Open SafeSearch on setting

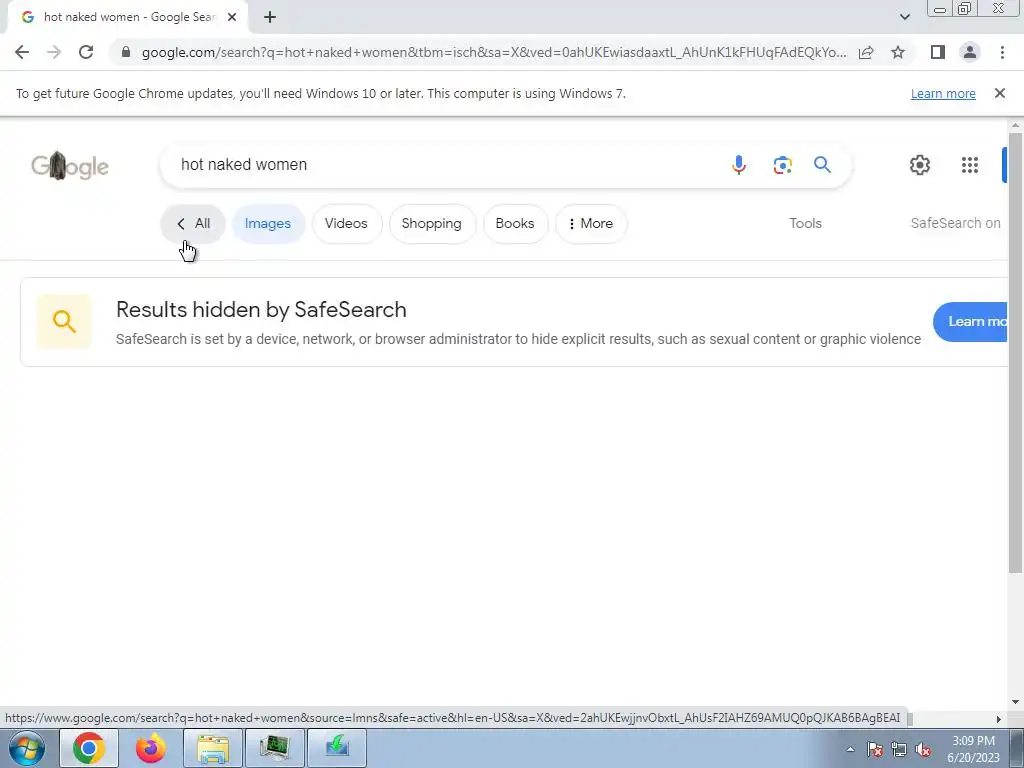coord(955,223)
